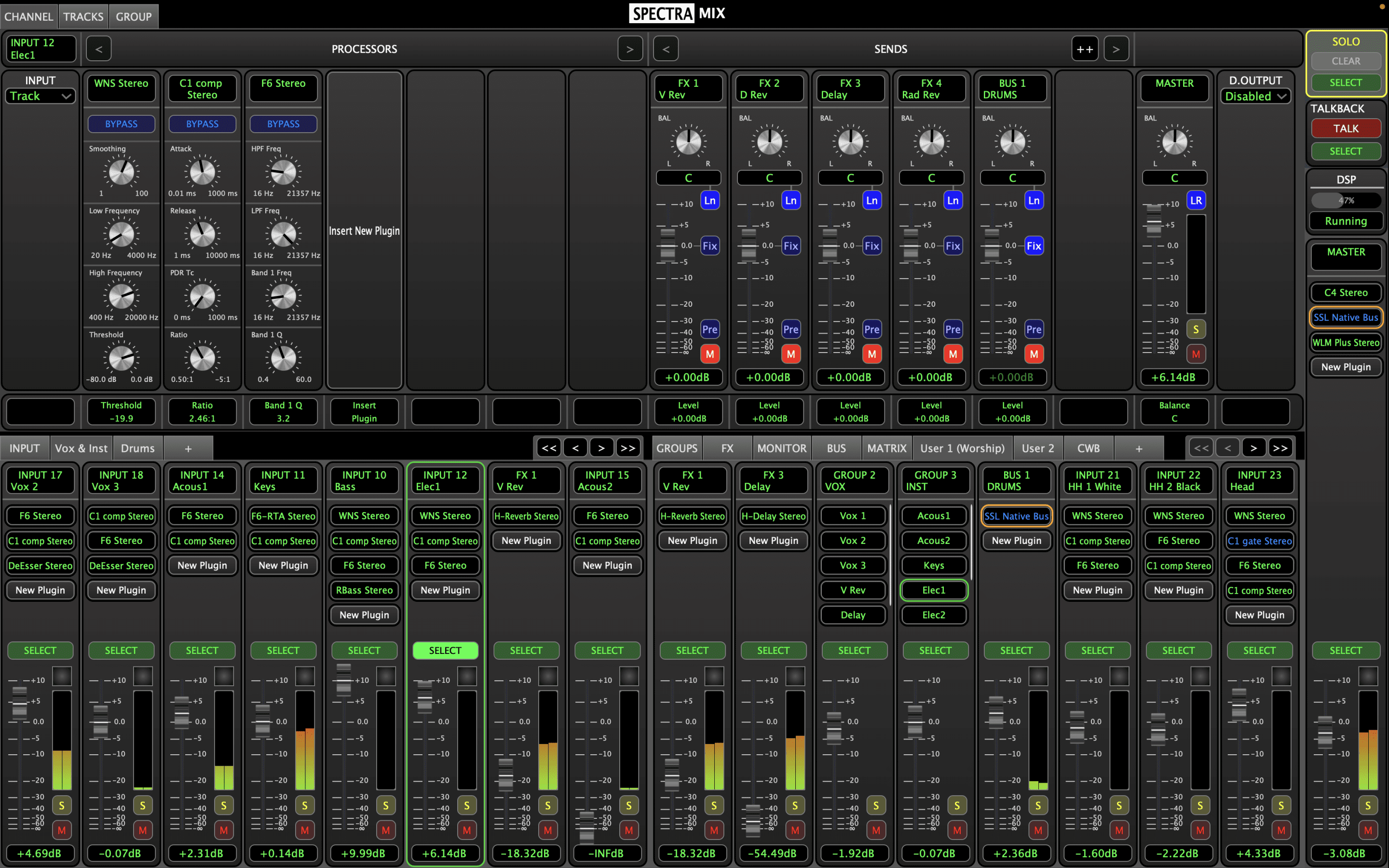
Task: Open New Plugin slot in MASTER rack
Action: (x=1346, y=367)
